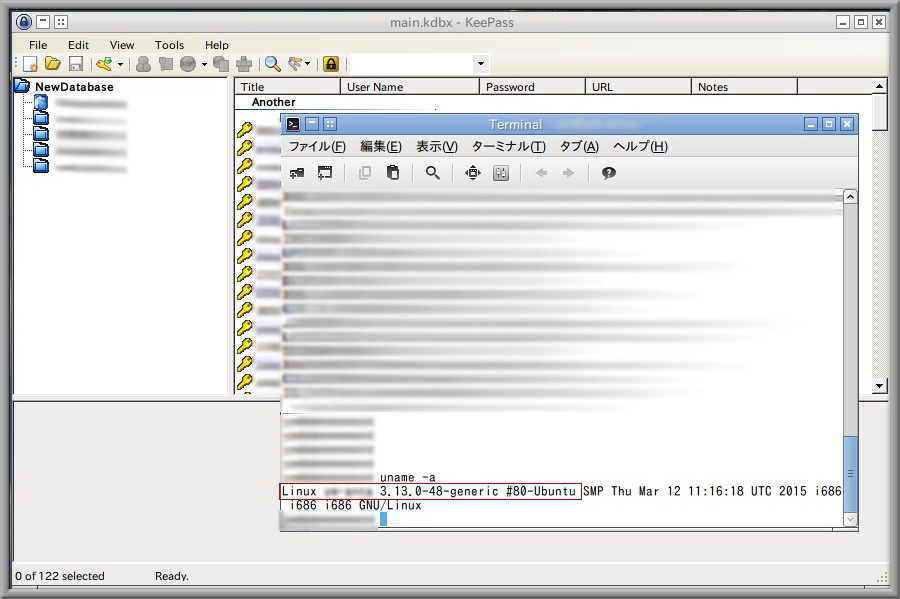Click the Terminal next tab right arrow
Image resolution: width=900 pixels, height=599 pixels.
pos(568,173)
